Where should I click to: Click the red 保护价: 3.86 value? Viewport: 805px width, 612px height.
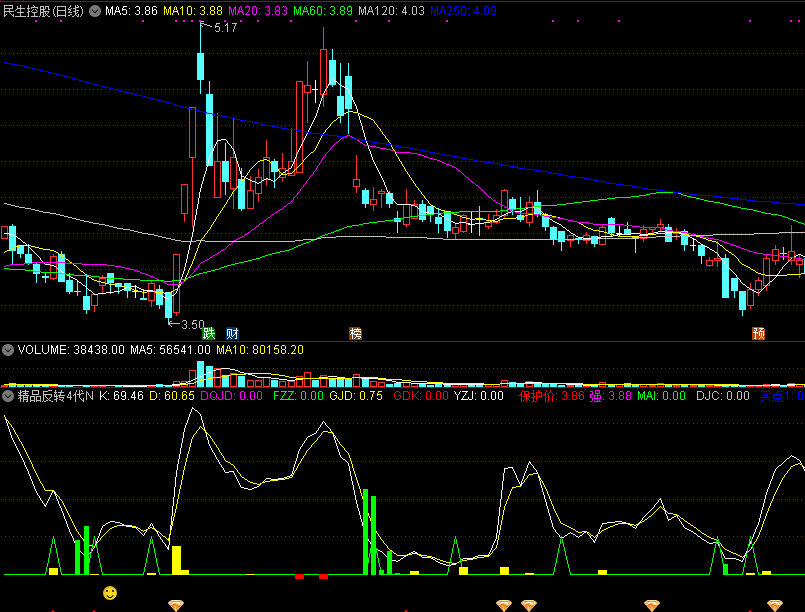[x=552, y=396]
